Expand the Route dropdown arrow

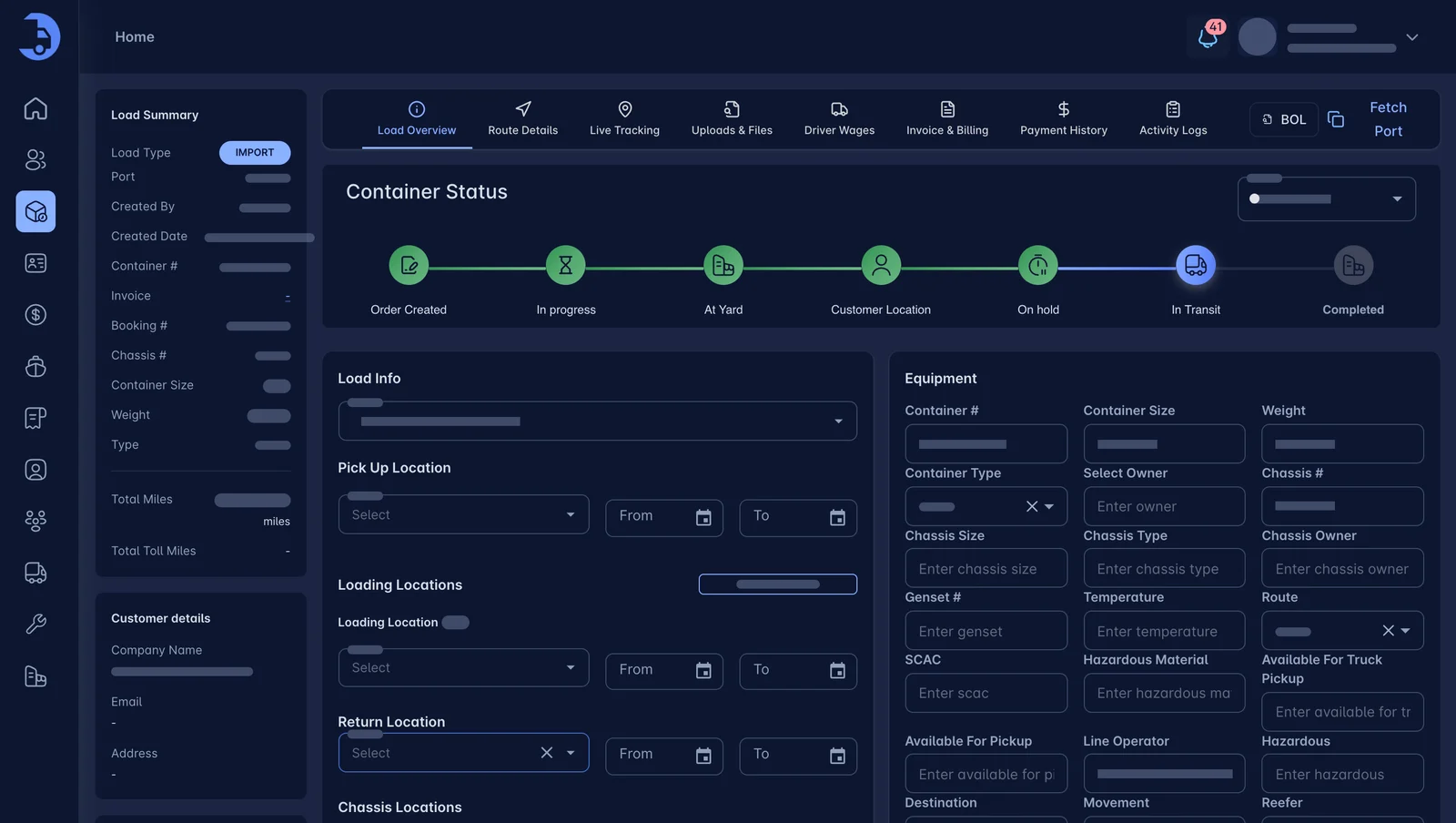coord(1406,630)
